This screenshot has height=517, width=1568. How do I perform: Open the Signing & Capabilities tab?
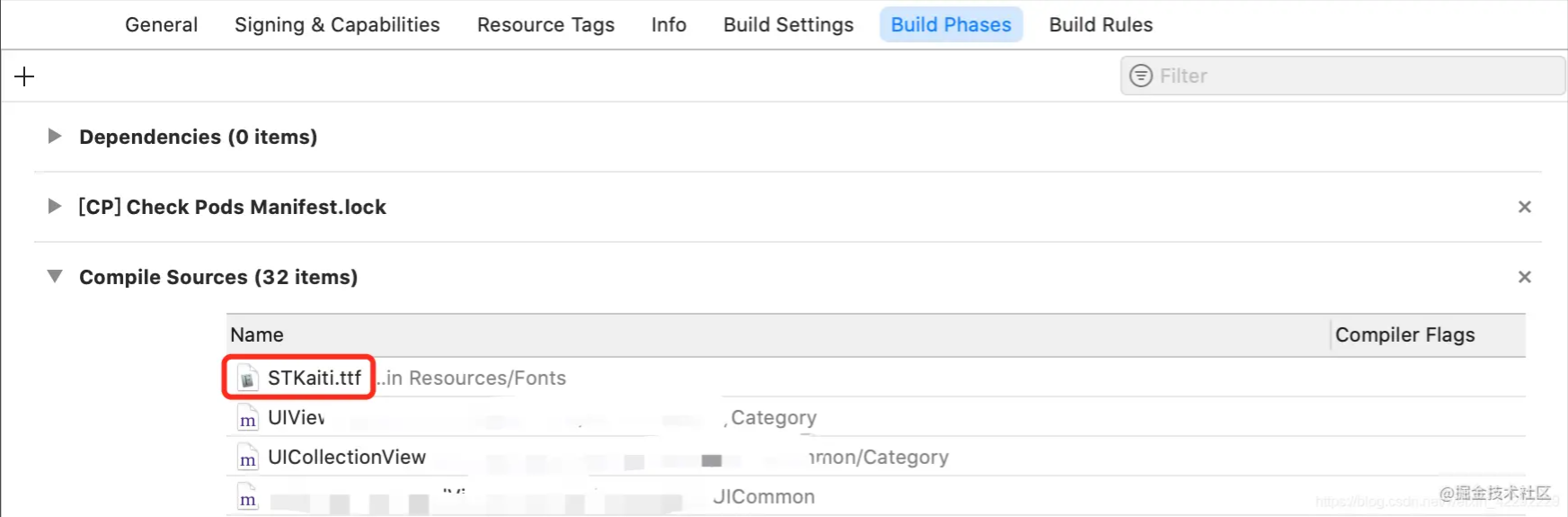[337, 25]
